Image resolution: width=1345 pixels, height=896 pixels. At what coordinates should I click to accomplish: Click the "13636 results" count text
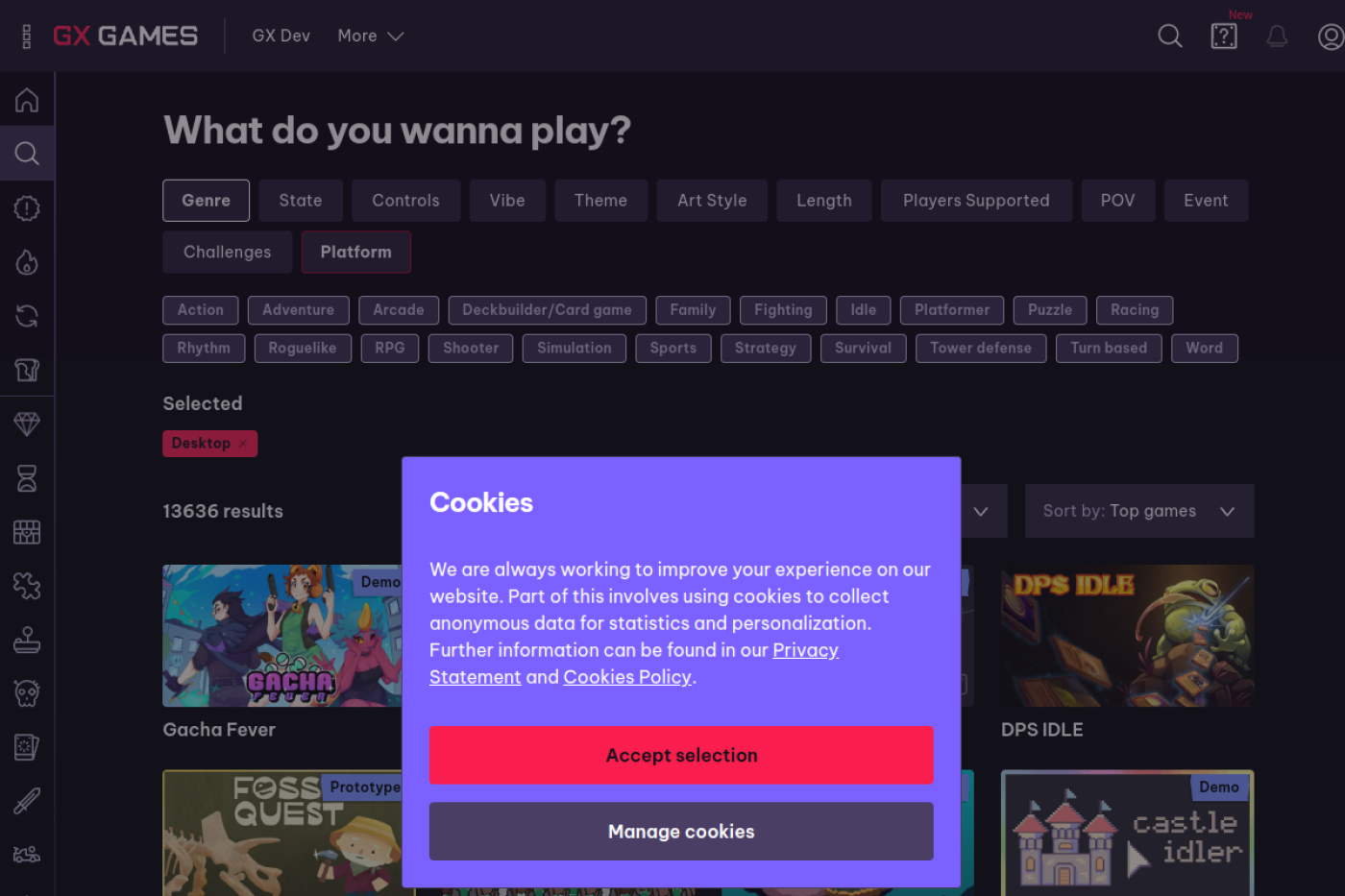223,511
